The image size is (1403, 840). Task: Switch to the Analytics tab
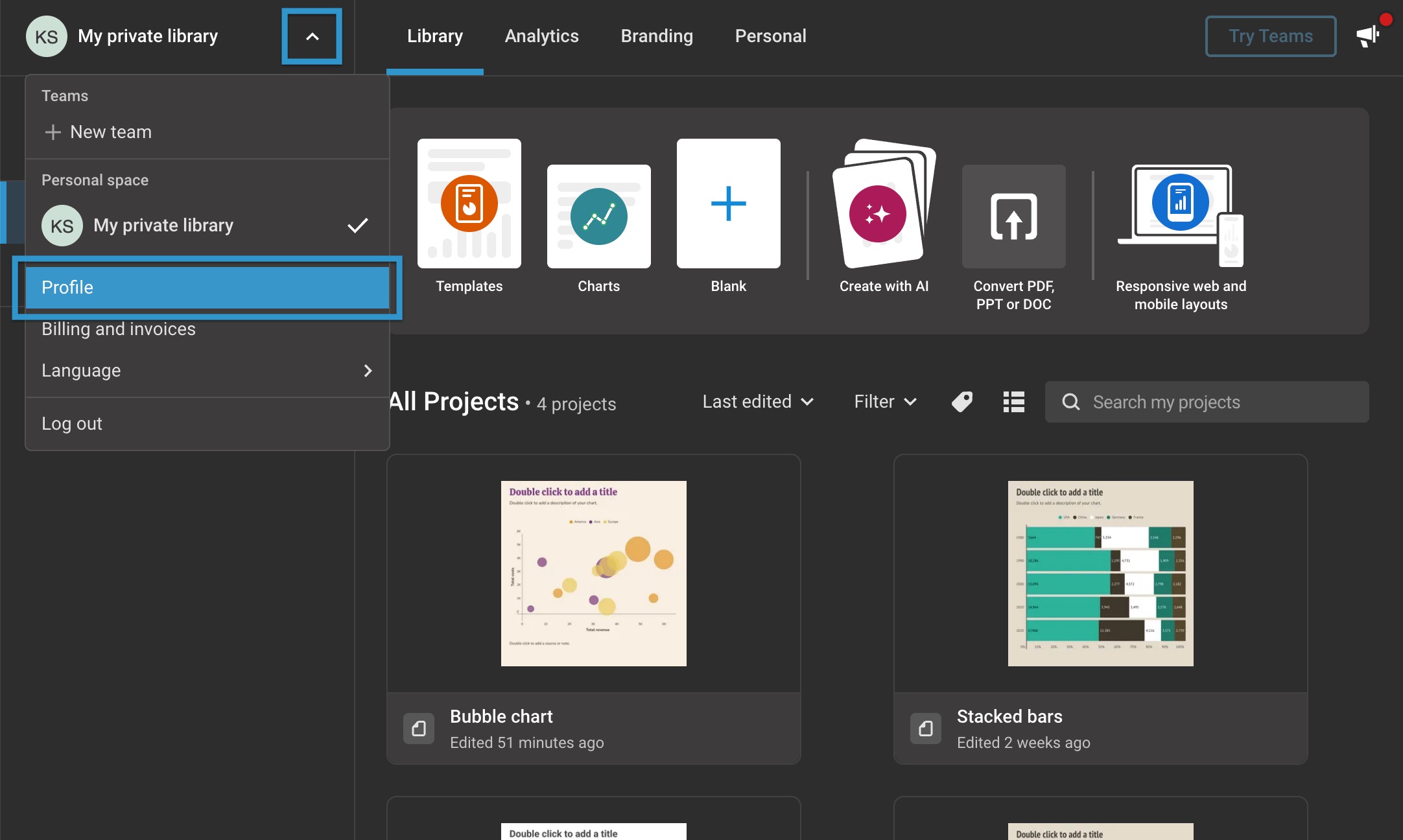pos(541,36)
